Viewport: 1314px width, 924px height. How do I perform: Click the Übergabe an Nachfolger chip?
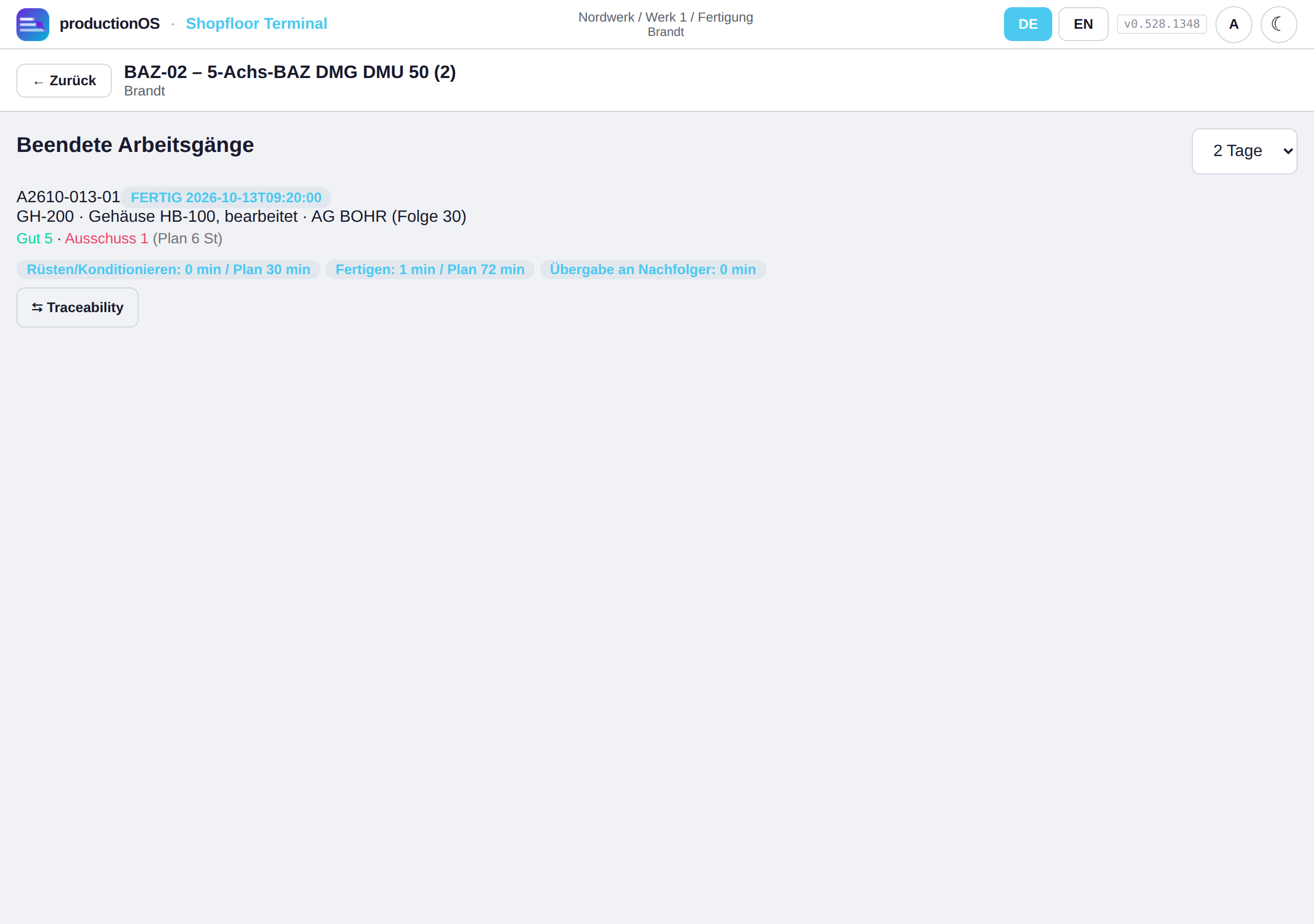coord(653,269)
